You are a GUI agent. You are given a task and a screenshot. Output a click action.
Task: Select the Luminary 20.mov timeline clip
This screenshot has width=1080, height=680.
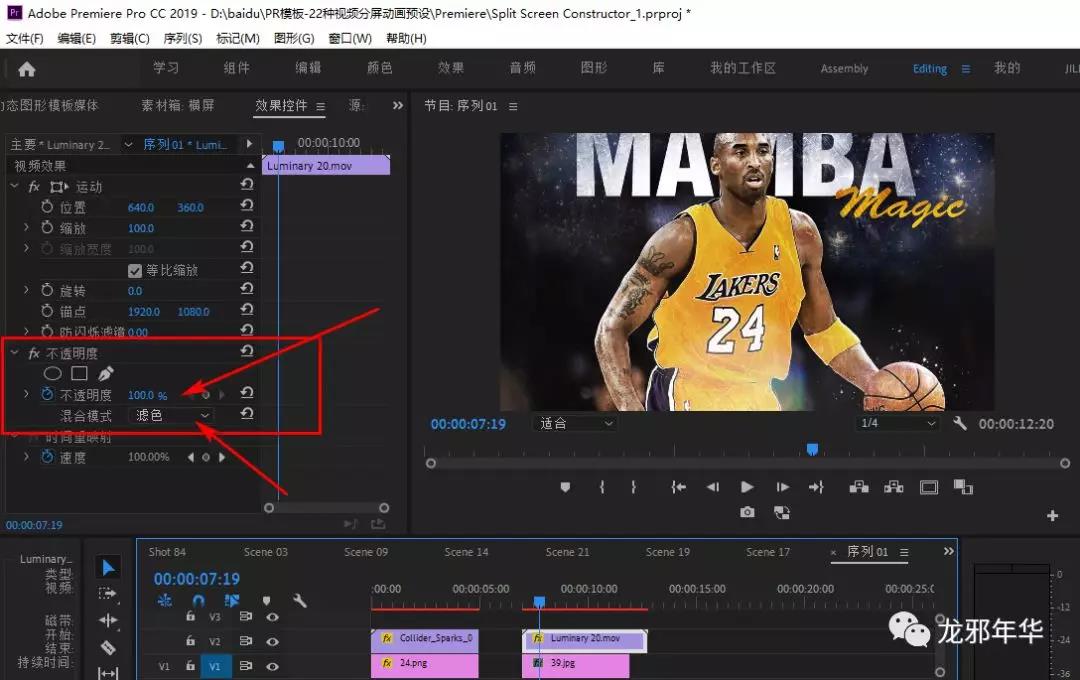pyautogui.click(x=585, y=641)
